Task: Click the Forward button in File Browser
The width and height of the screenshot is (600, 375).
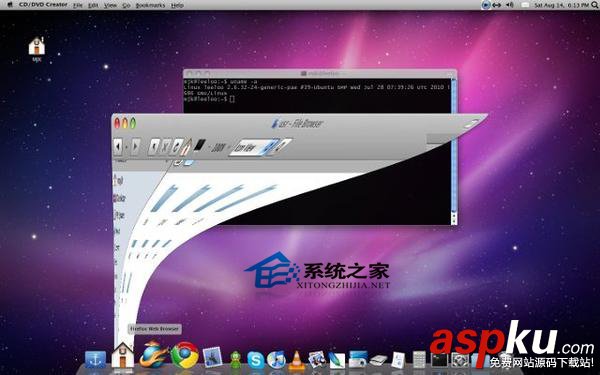Action: (x=135, y=147)
